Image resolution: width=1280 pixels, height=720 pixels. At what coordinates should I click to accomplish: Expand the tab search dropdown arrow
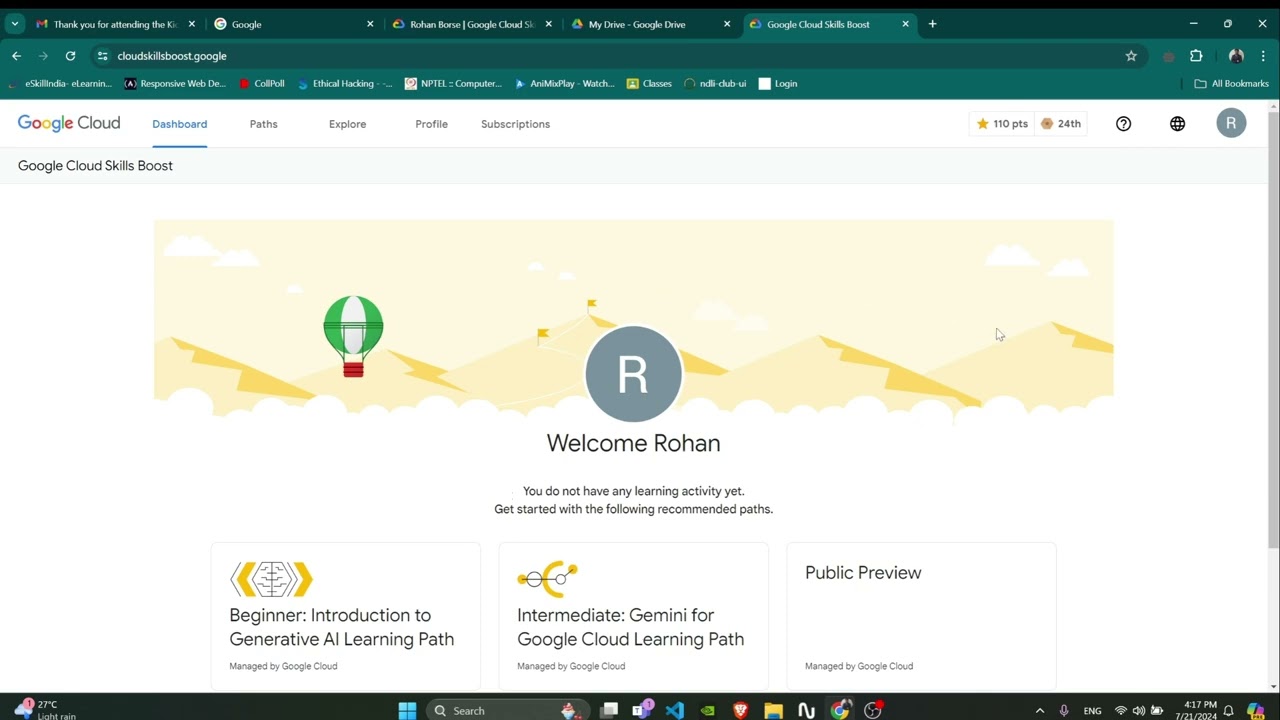pos(14,24)
